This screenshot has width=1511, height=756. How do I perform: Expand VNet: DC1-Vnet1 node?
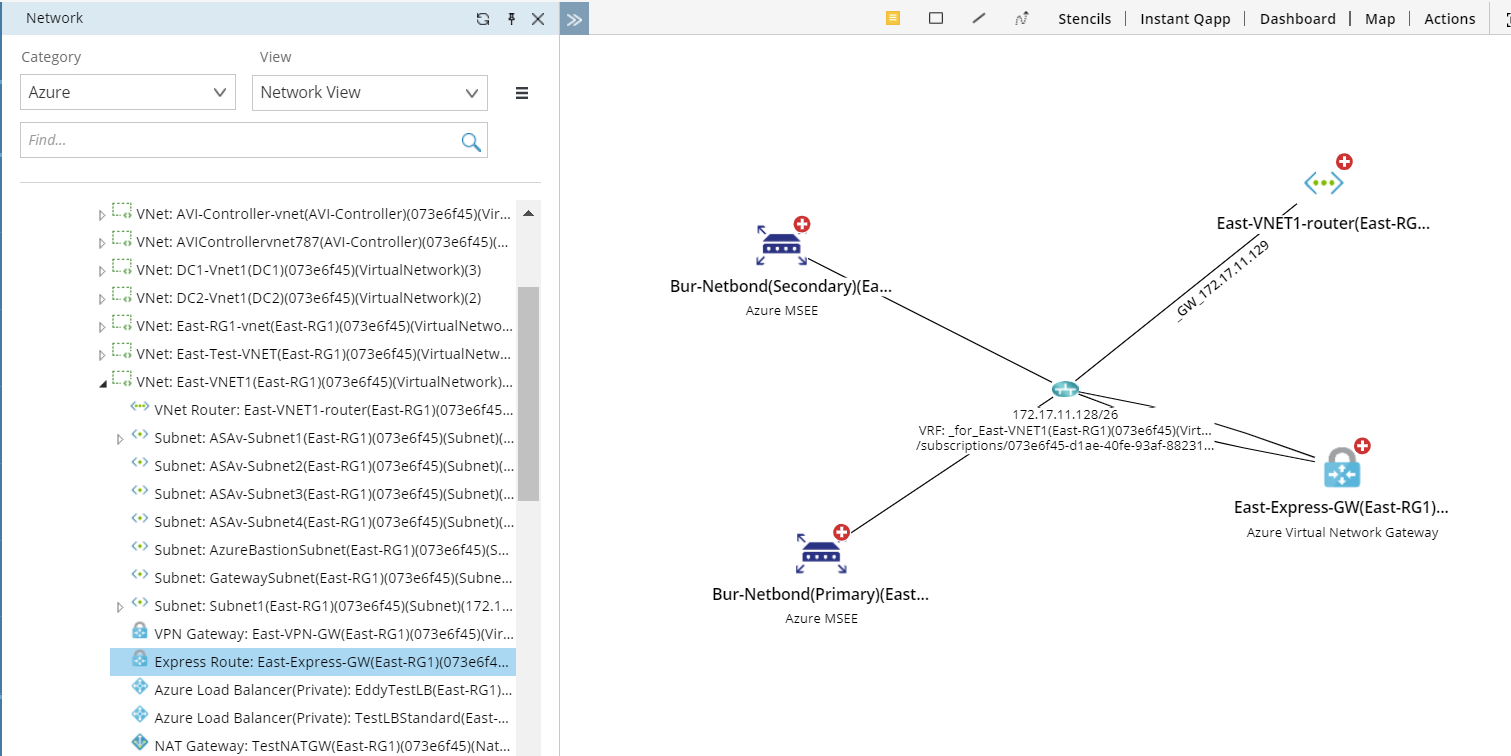click(101, 271)
